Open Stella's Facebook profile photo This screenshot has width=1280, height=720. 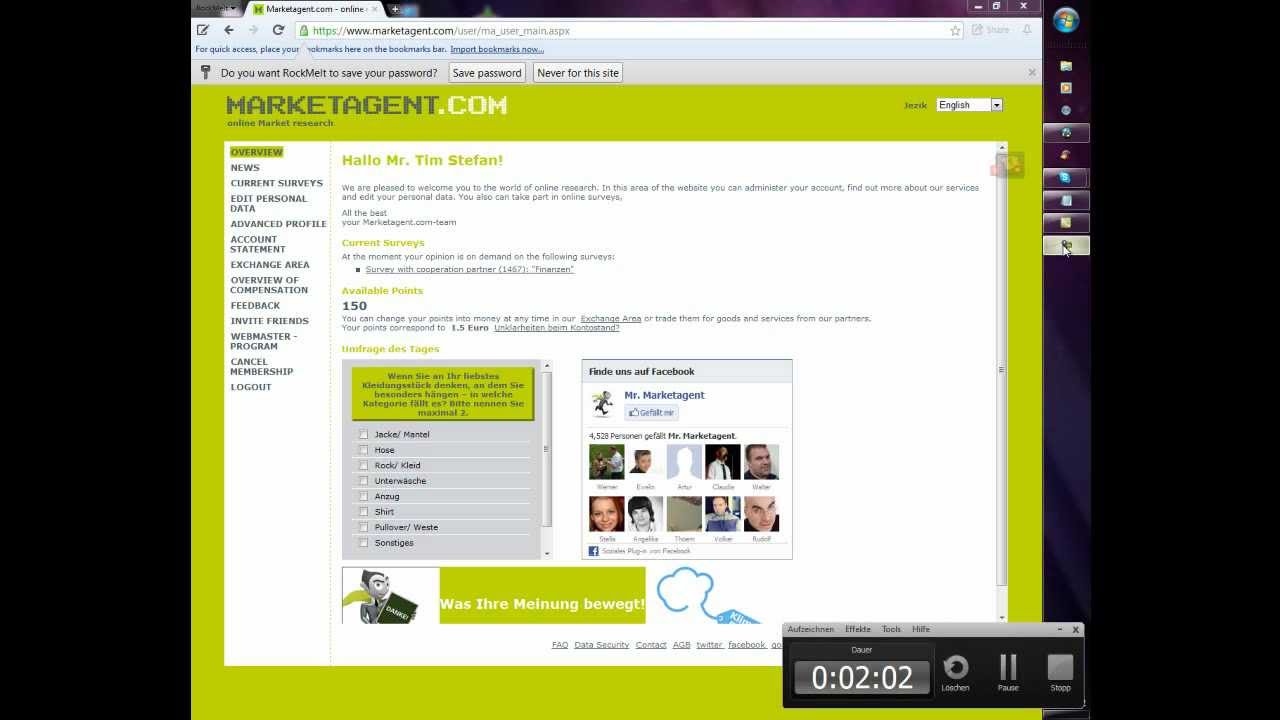606,514
